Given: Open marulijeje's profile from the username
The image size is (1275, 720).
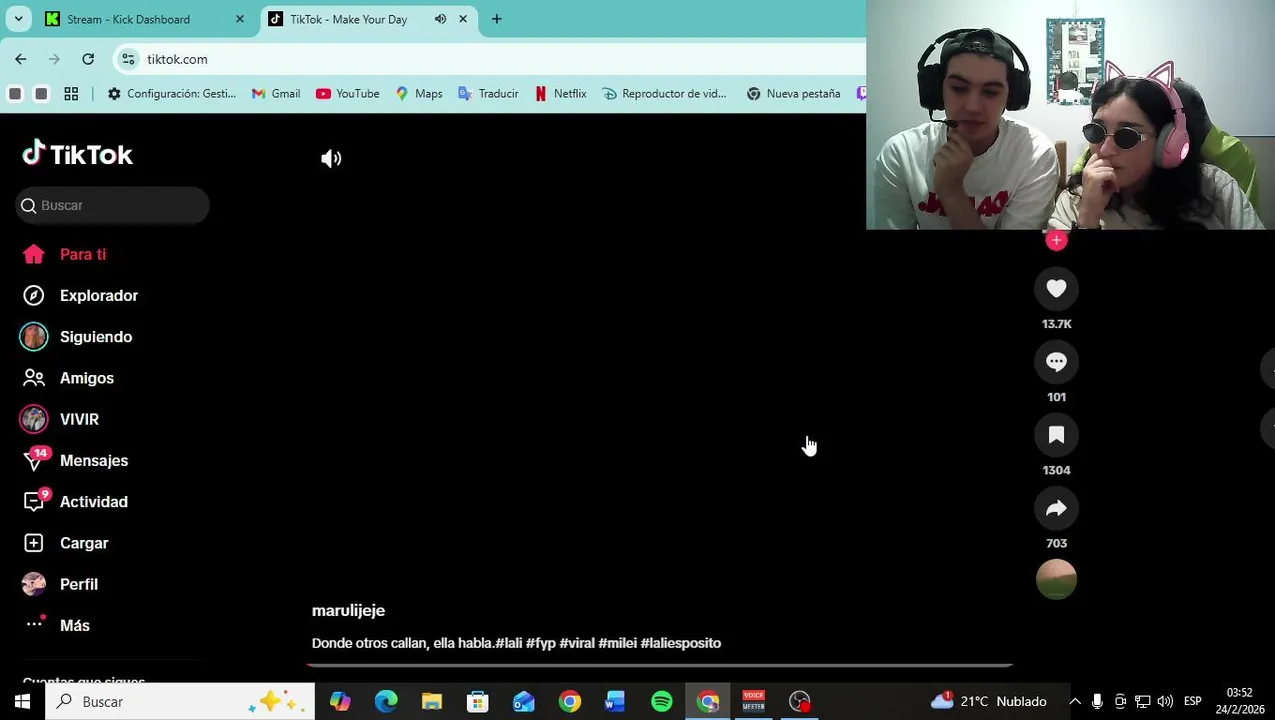Looking at the screenshot, I should pyautogui.click(x=348, y=610).
